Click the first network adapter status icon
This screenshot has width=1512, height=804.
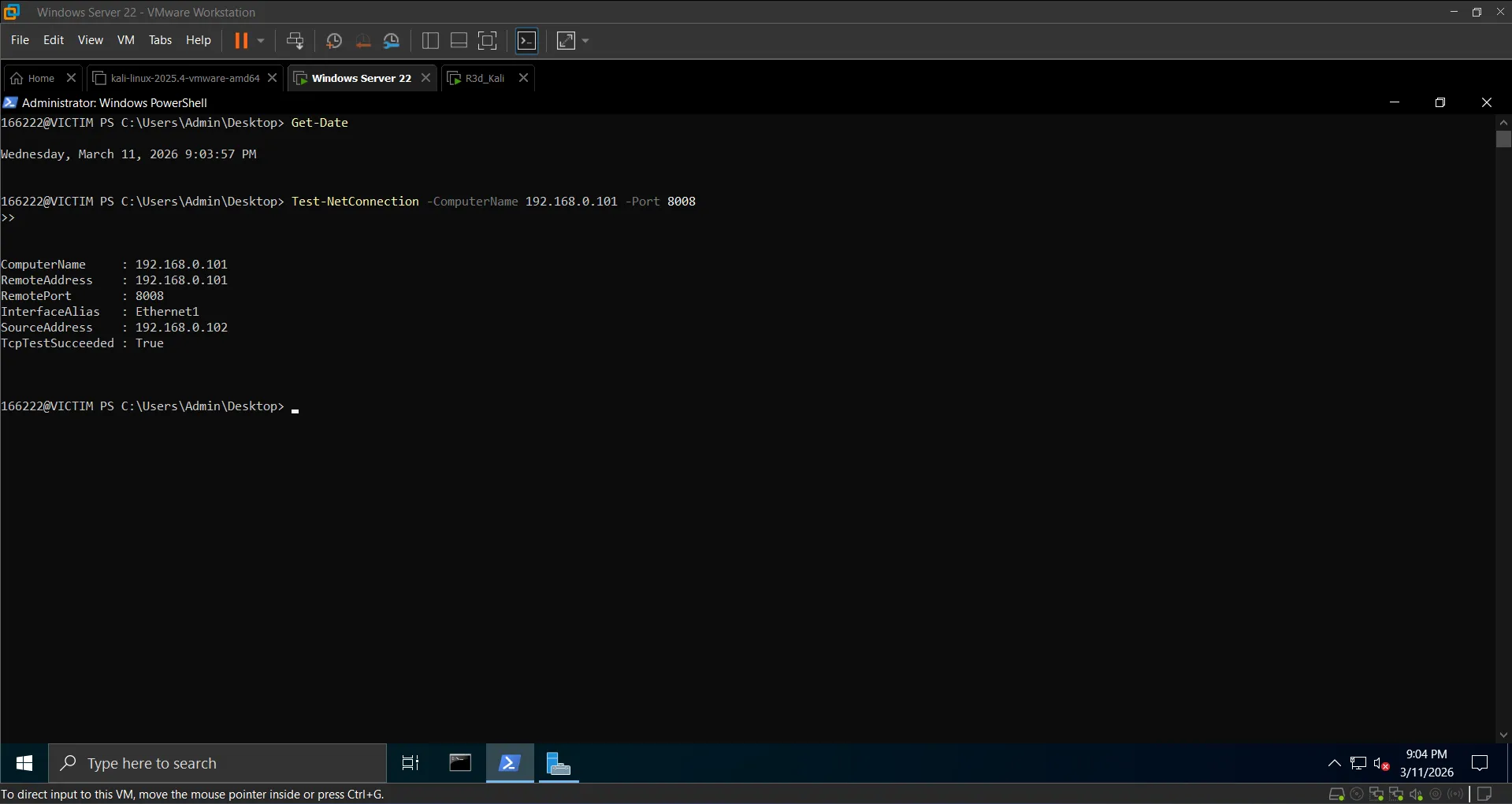1376,794
